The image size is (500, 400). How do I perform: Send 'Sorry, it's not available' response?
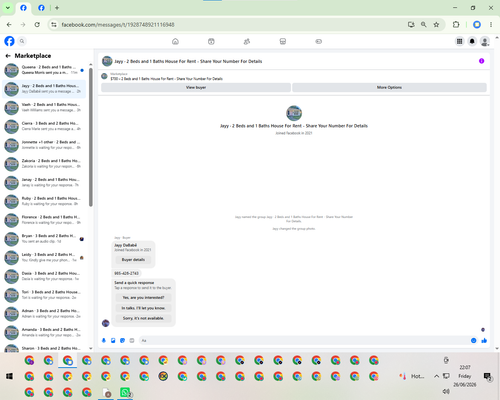click(143, 318)
